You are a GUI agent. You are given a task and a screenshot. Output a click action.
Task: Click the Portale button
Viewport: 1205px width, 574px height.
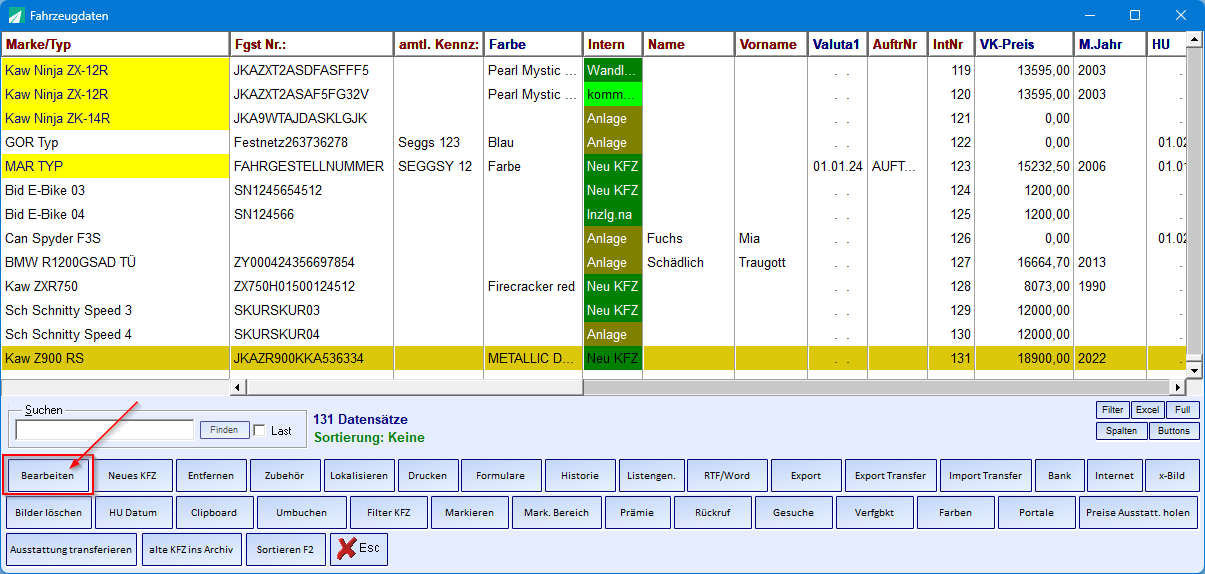point(1036,513)
